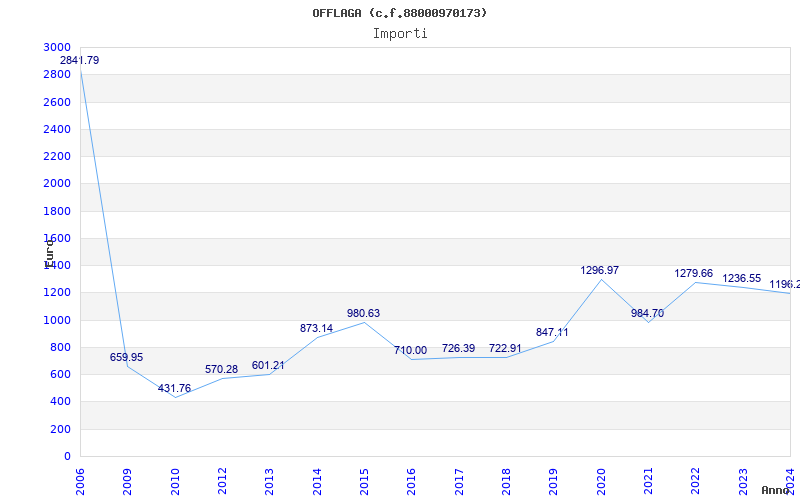Select the 847.11 data label

tap(552, 332)
